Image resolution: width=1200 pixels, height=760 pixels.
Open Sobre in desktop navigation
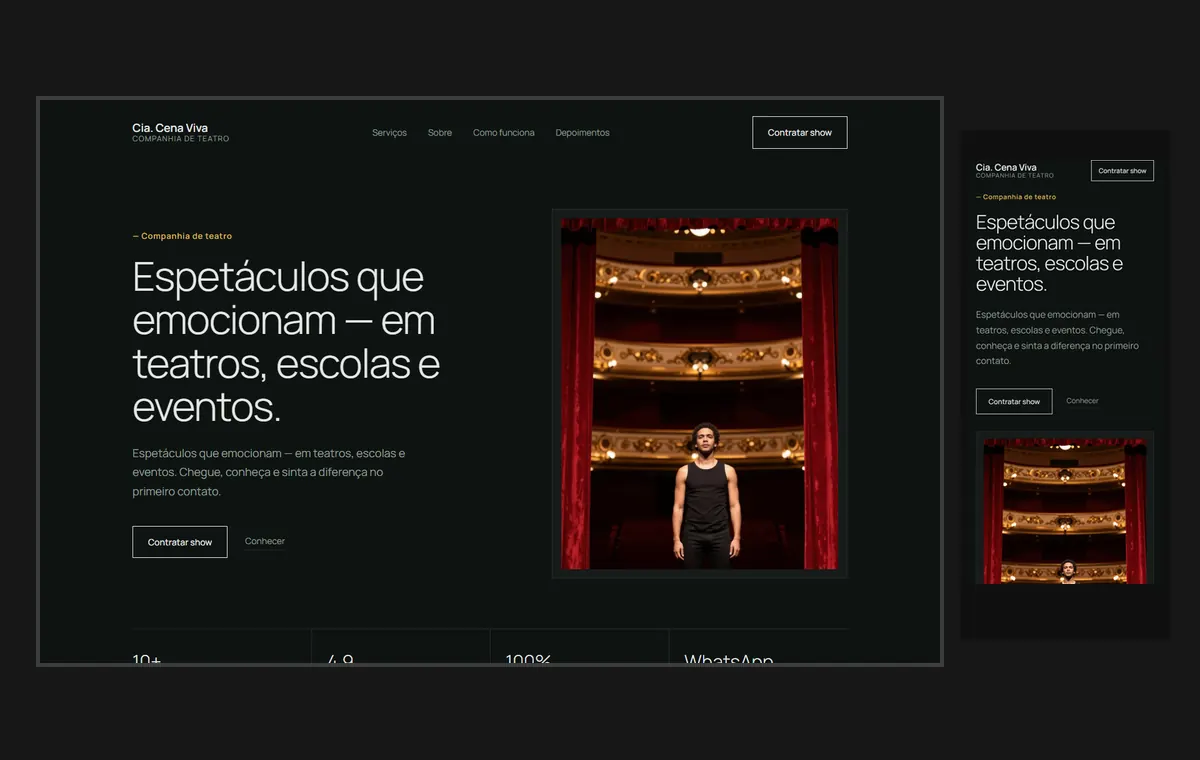[x=440, y=133]
